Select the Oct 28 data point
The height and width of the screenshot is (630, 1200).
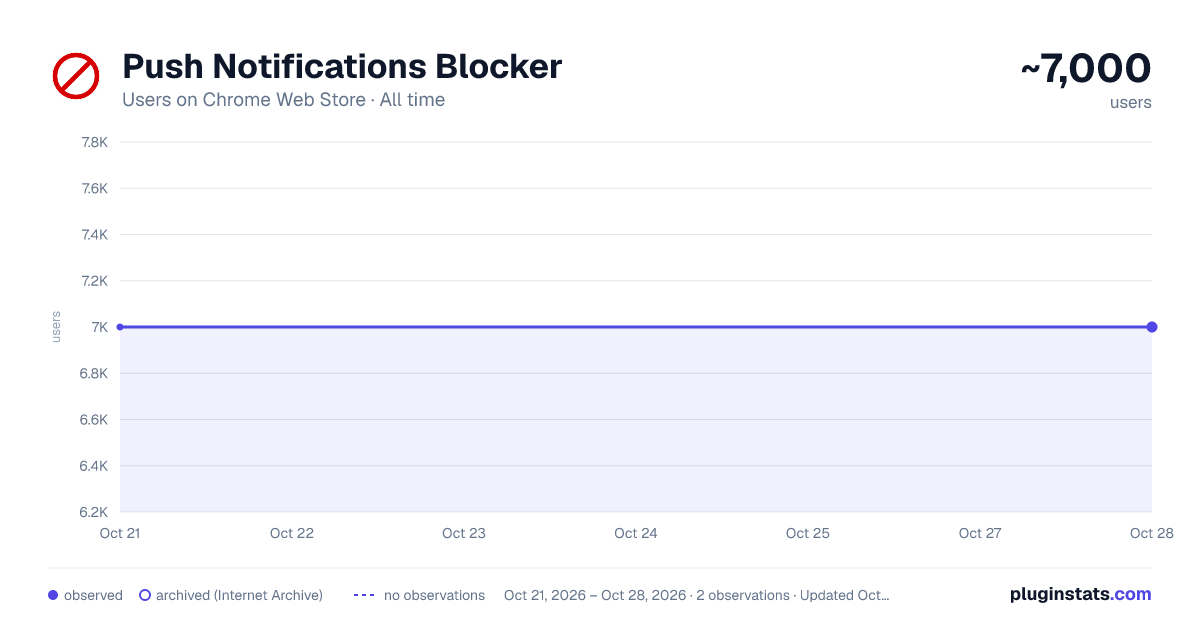[x=1152, y=327]
